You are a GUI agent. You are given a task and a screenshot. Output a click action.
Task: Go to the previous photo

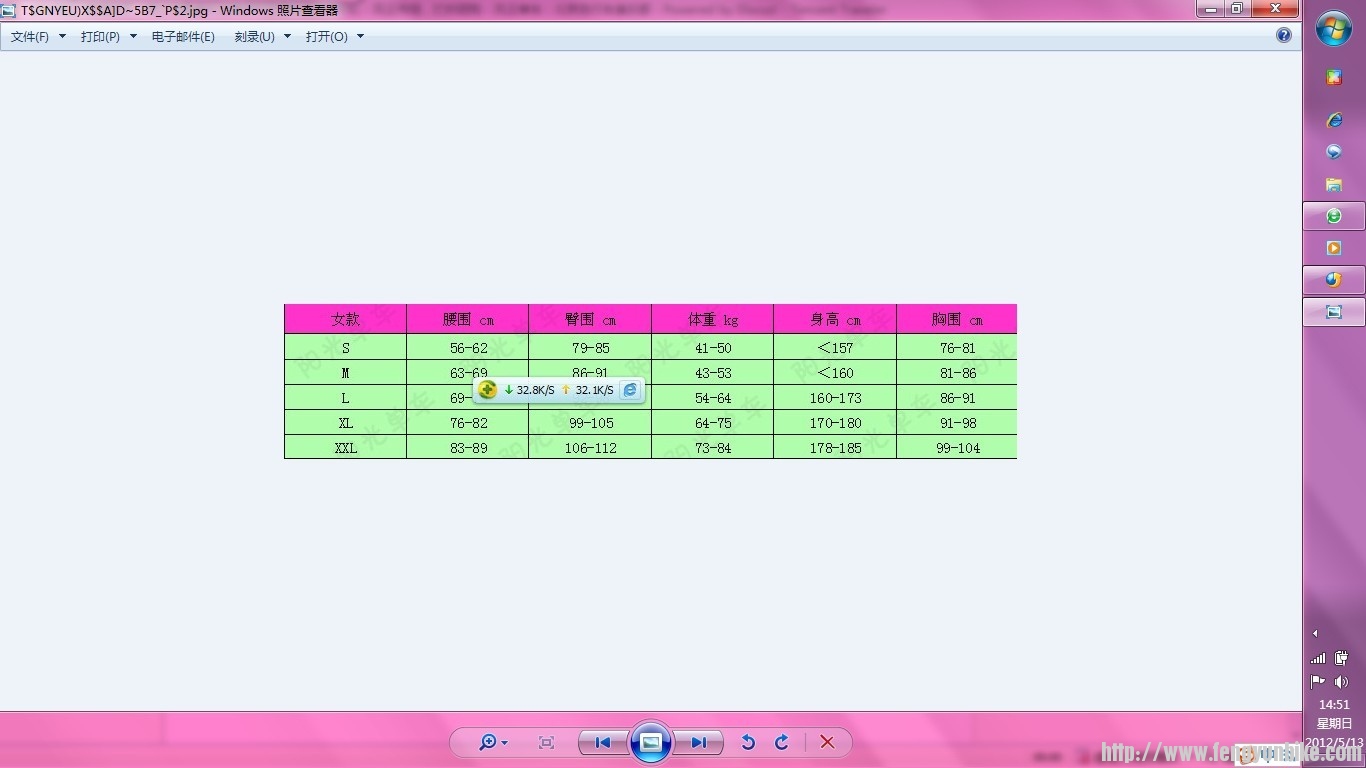[x=603, y=742]
